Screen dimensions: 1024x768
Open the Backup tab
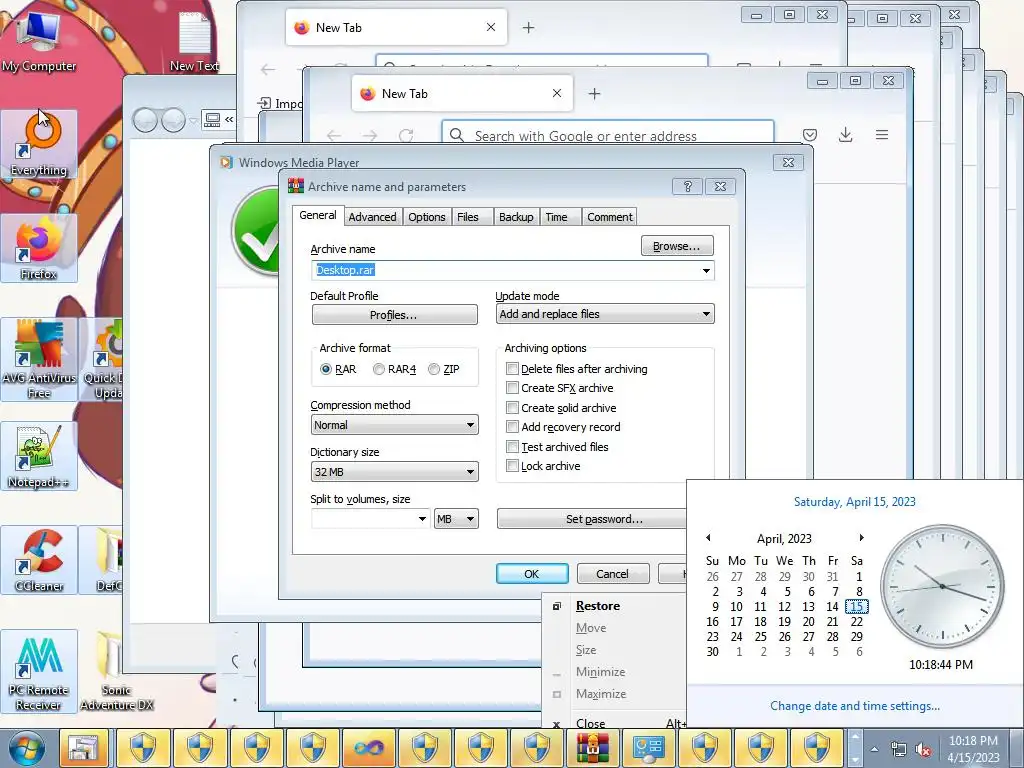(516, 217)
